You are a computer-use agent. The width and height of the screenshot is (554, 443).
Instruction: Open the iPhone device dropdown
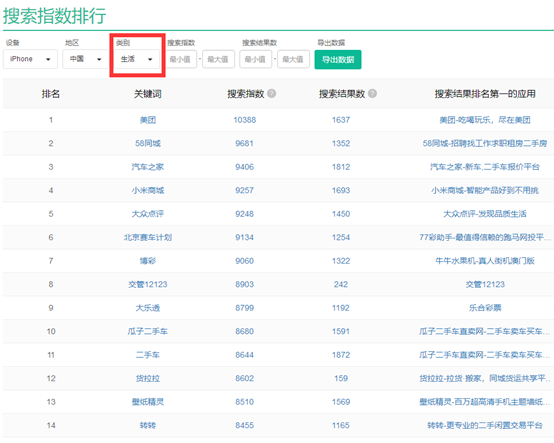[30, 59]
